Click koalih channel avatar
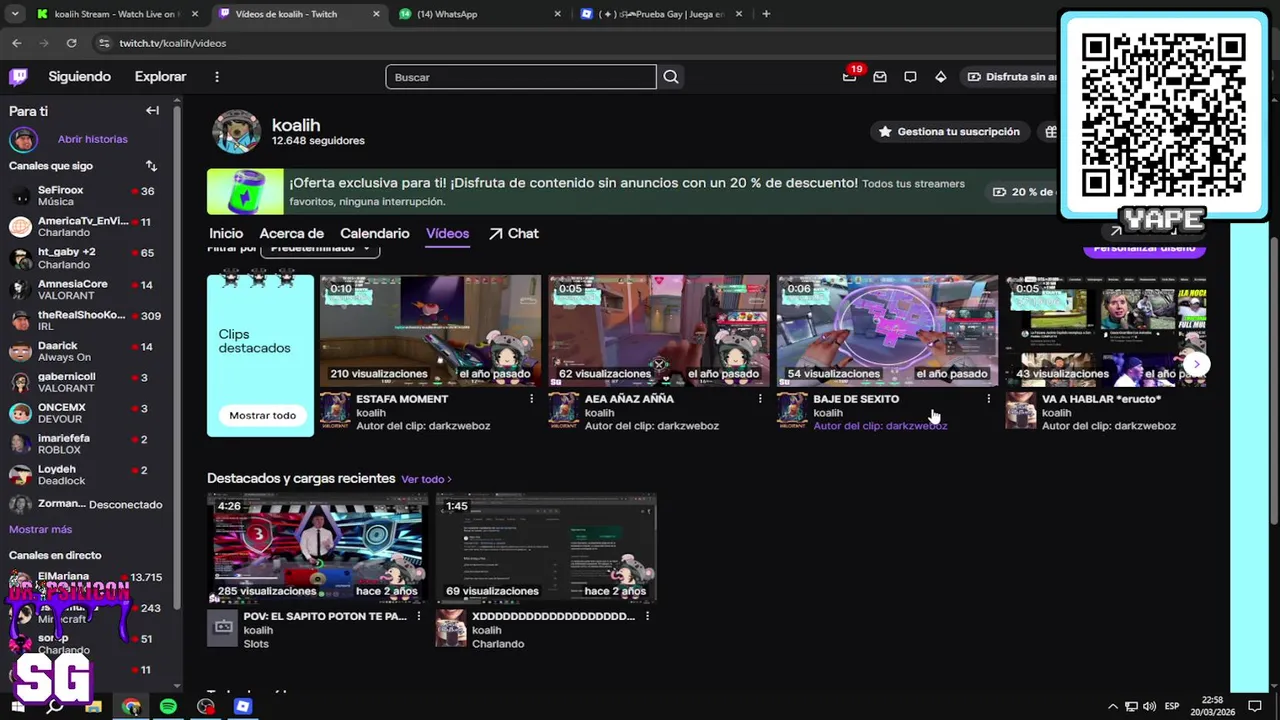The height and width of the screenshot is (720, 1280). point(237,132)
